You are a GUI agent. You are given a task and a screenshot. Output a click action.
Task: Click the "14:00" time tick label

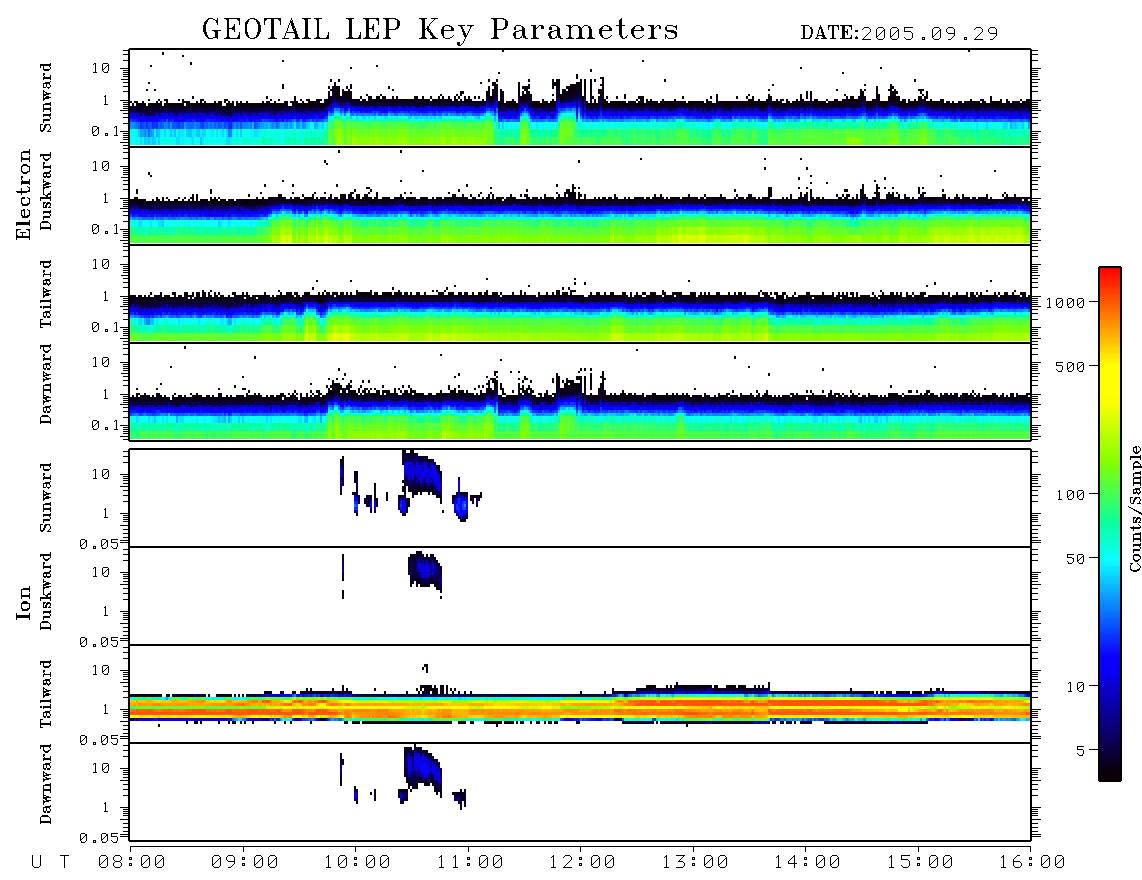pyautogui.click(x=807, y=862)
